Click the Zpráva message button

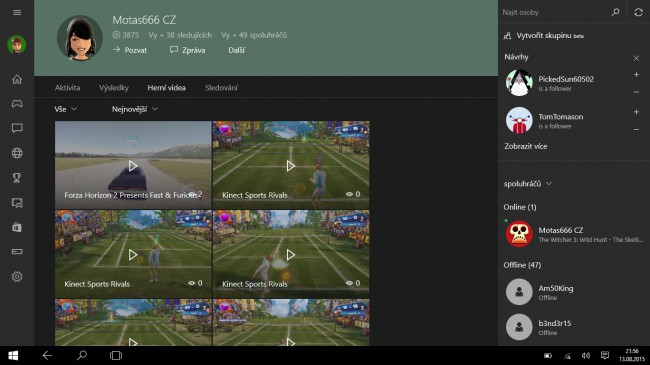pos(188,50)
